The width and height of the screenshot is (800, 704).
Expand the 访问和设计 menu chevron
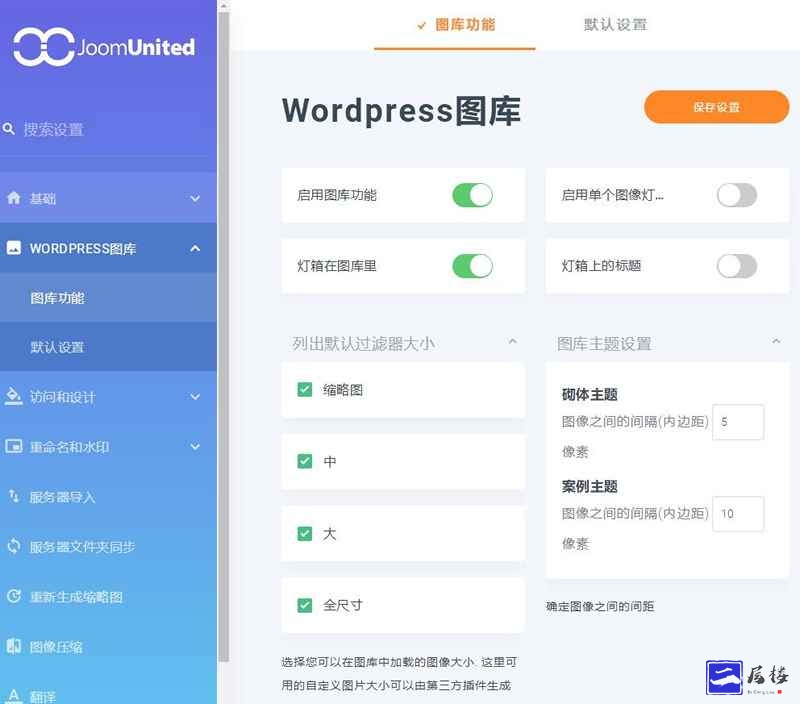coord(195,396)
